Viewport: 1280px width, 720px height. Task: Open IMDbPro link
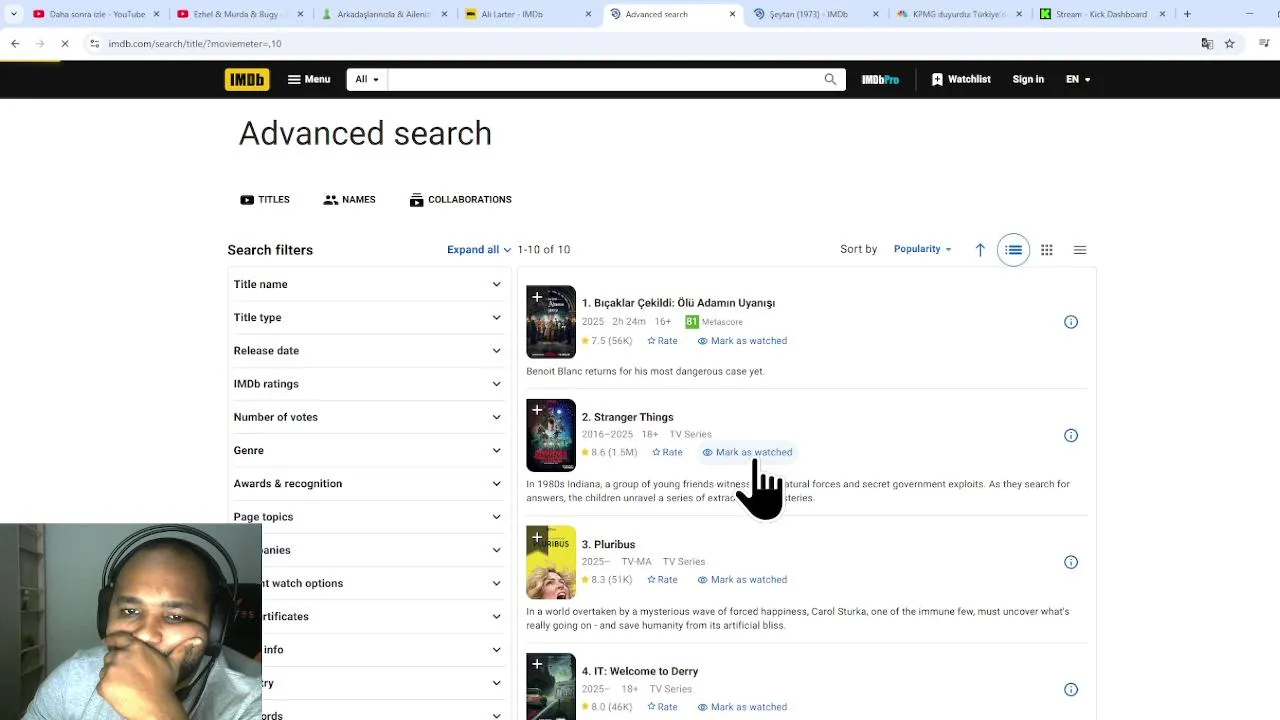[x=880, y=79]
